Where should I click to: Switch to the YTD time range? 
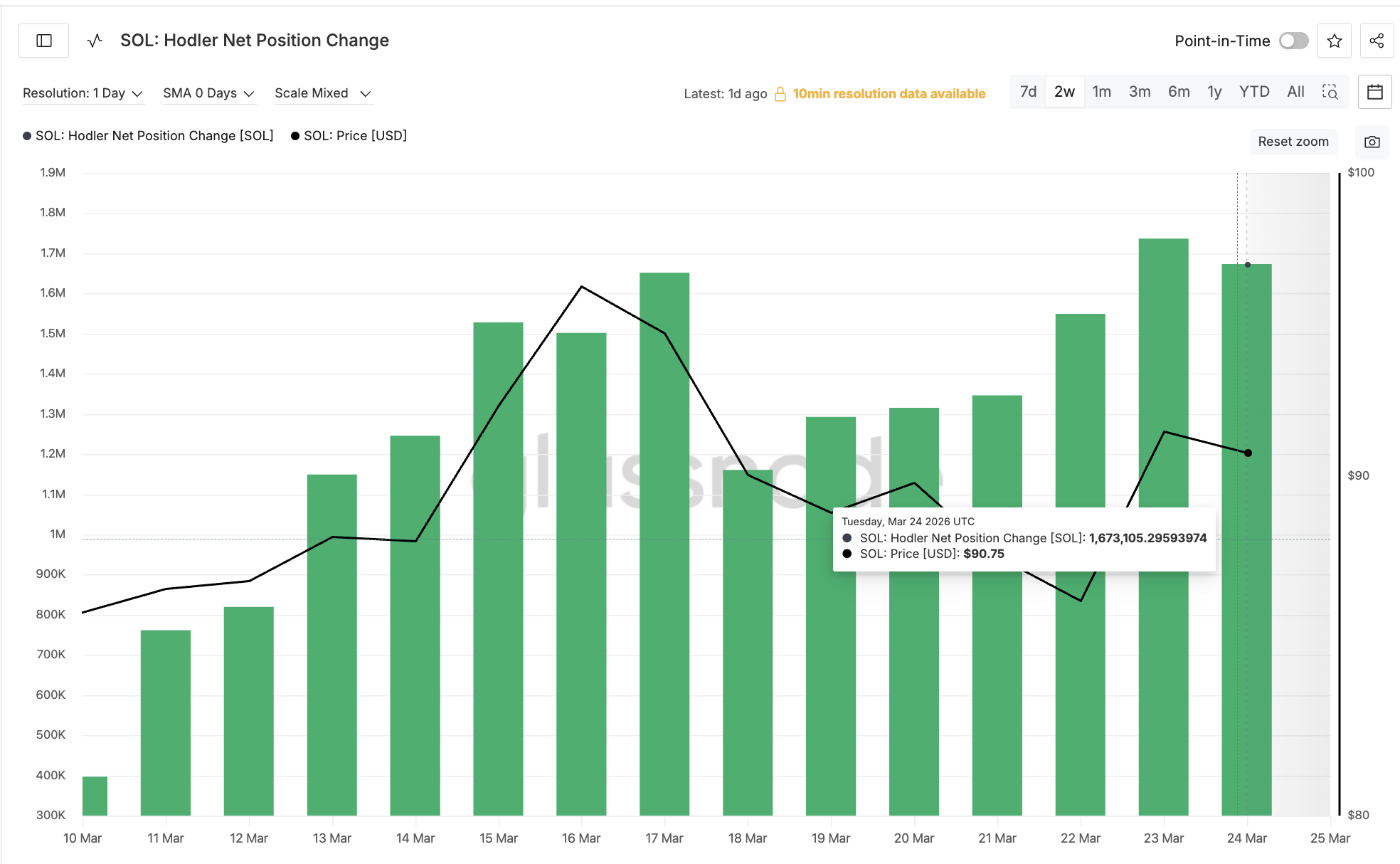coord(1253,92)
